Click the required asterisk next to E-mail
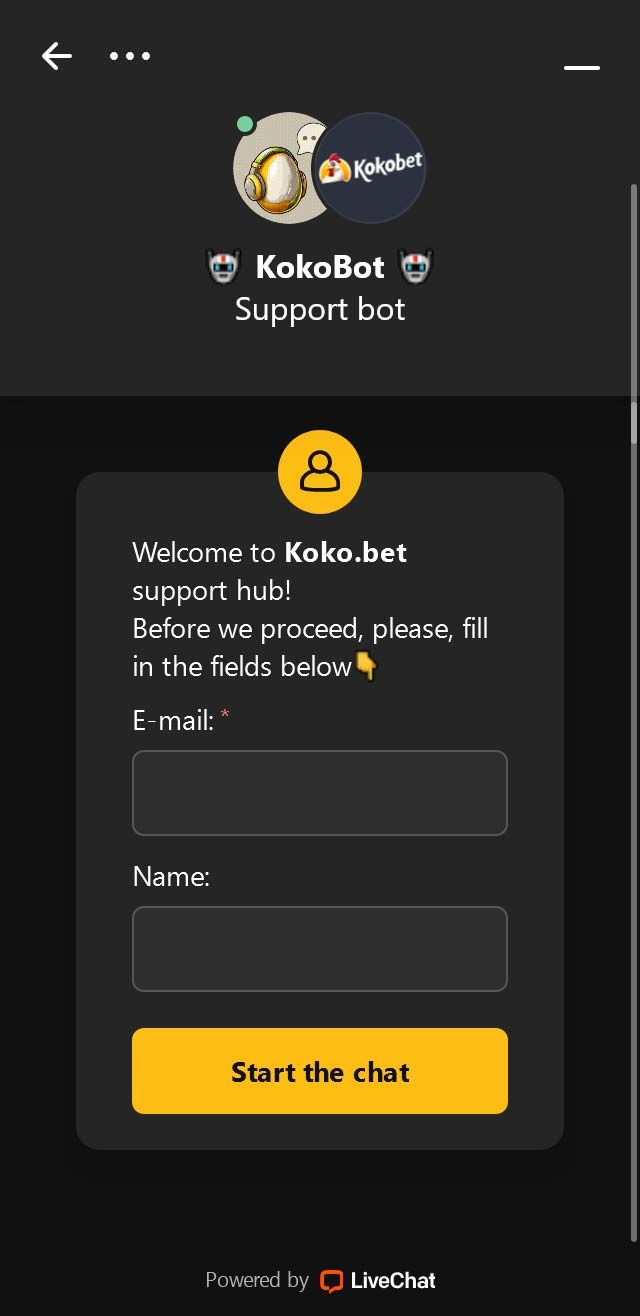 pos(225,714)
